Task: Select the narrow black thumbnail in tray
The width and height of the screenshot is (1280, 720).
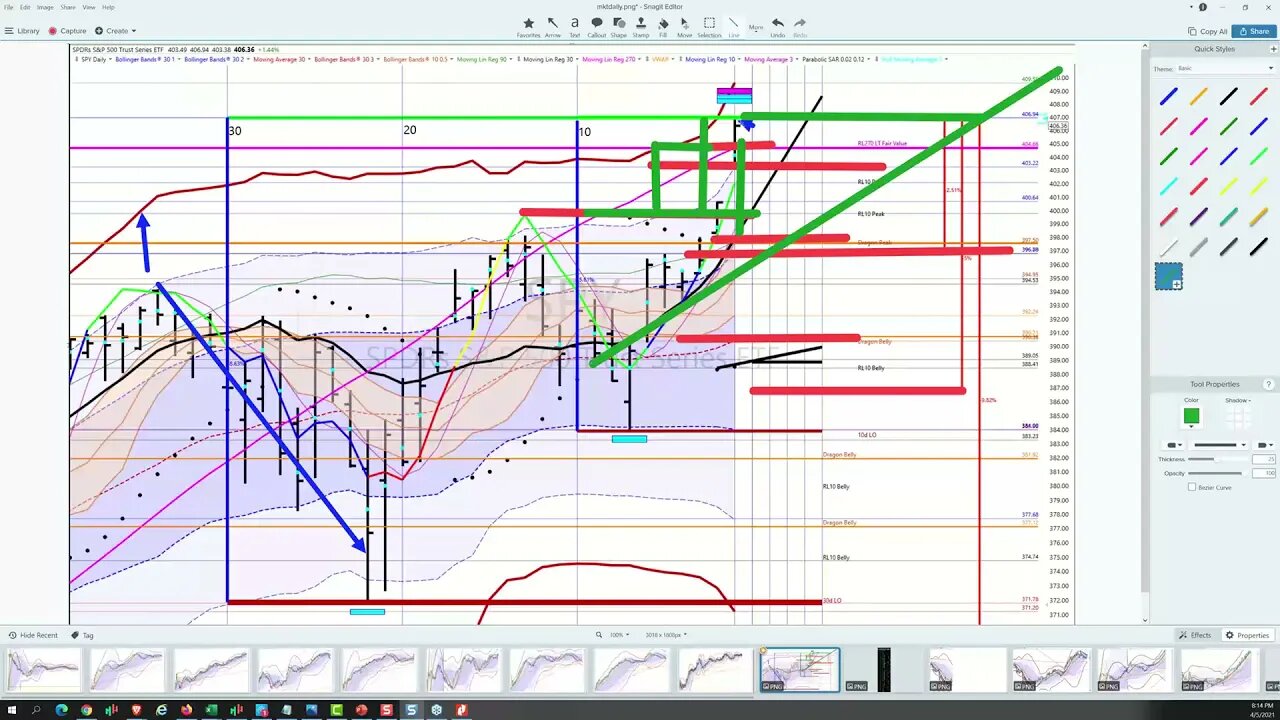Action: coord(883,669)
